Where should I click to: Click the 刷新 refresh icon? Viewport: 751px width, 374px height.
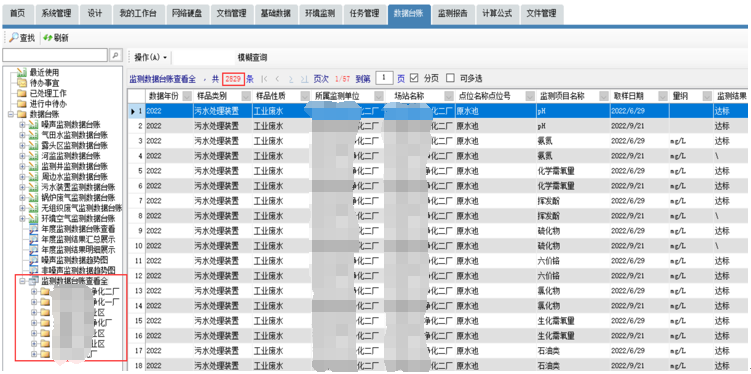pos(47,37)
